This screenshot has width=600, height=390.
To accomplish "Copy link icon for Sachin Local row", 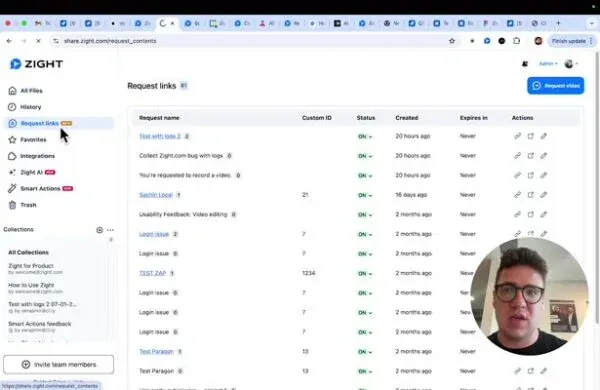I will click(x=517, y=194).
